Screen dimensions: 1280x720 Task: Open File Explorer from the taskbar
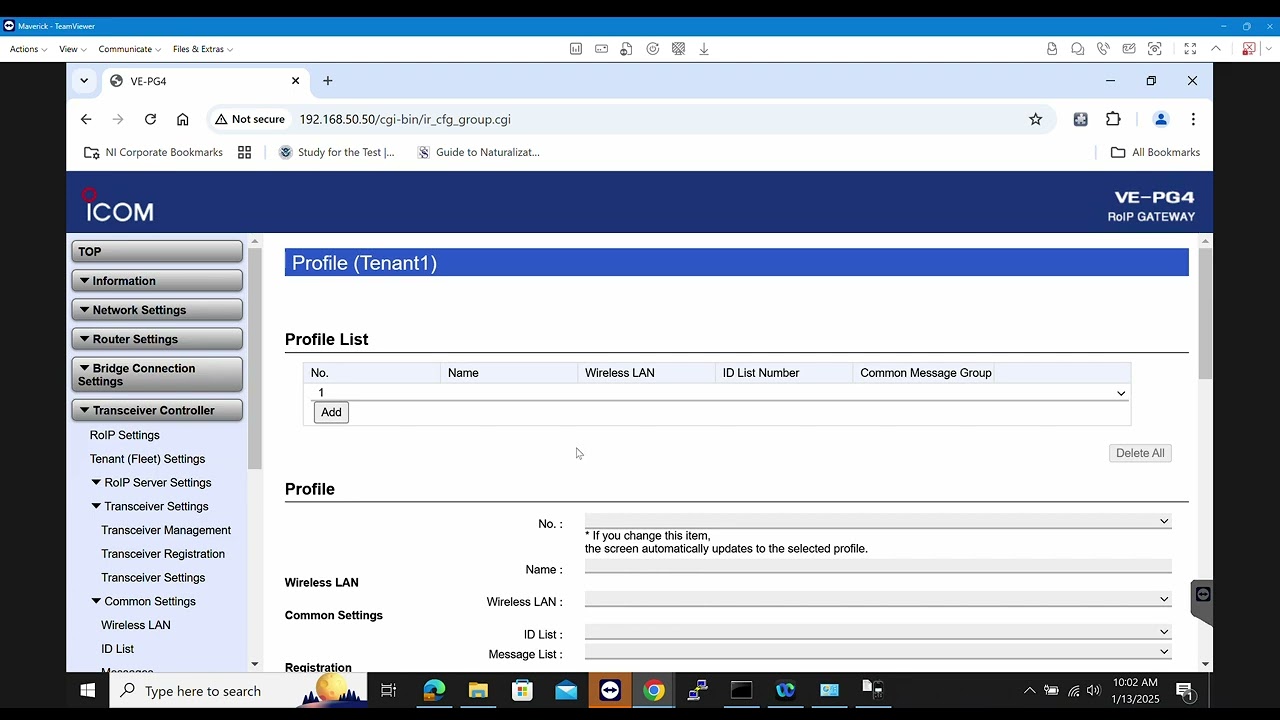coord(478,690)
